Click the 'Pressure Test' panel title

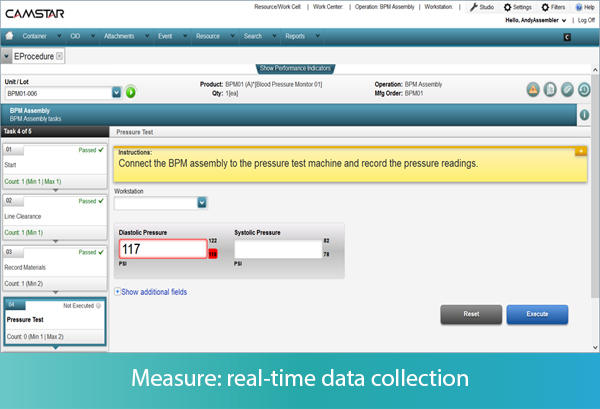(x=135, y=132)
